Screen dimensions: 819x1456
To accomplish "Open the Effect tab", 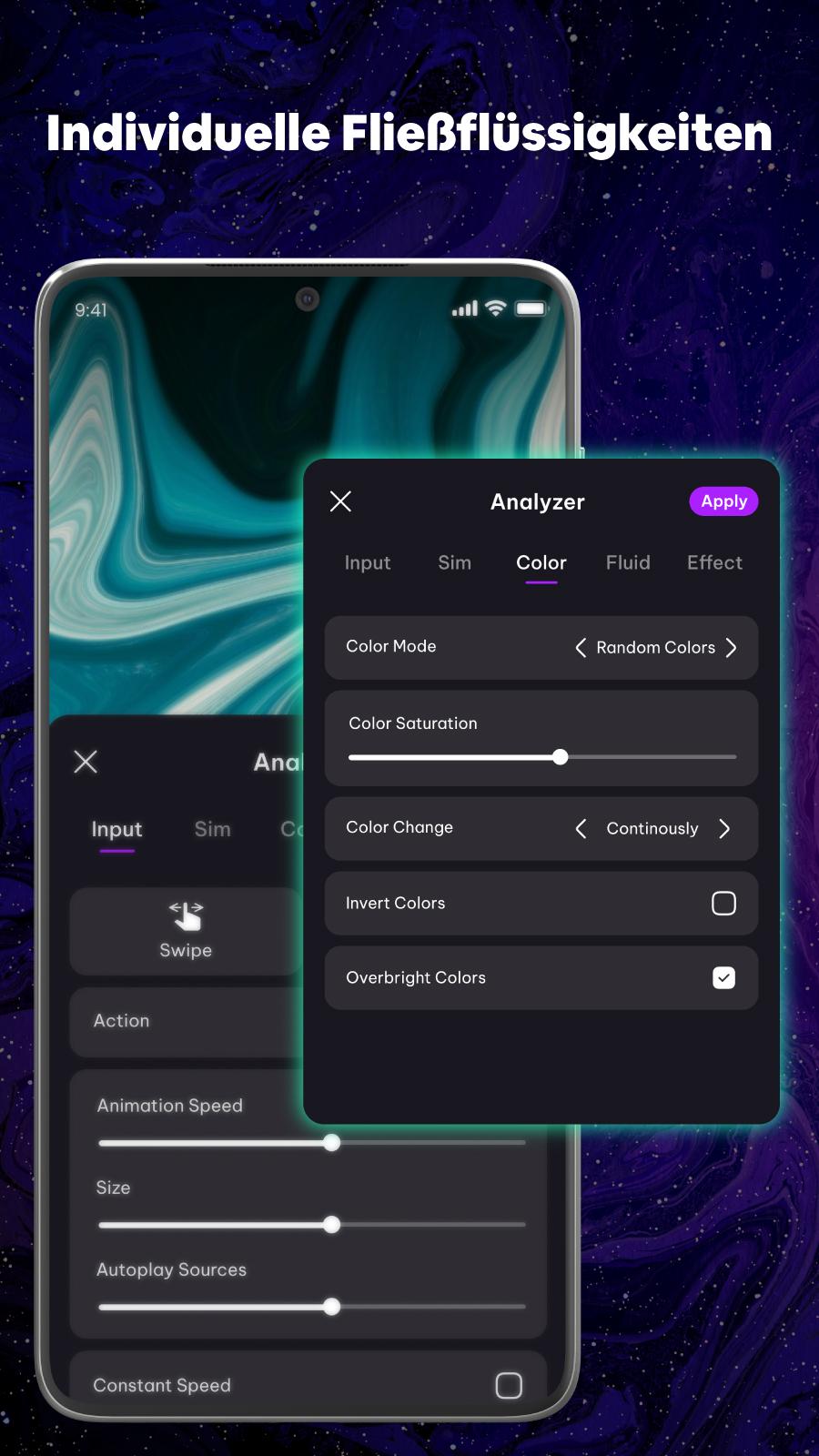I will (714, 562).
